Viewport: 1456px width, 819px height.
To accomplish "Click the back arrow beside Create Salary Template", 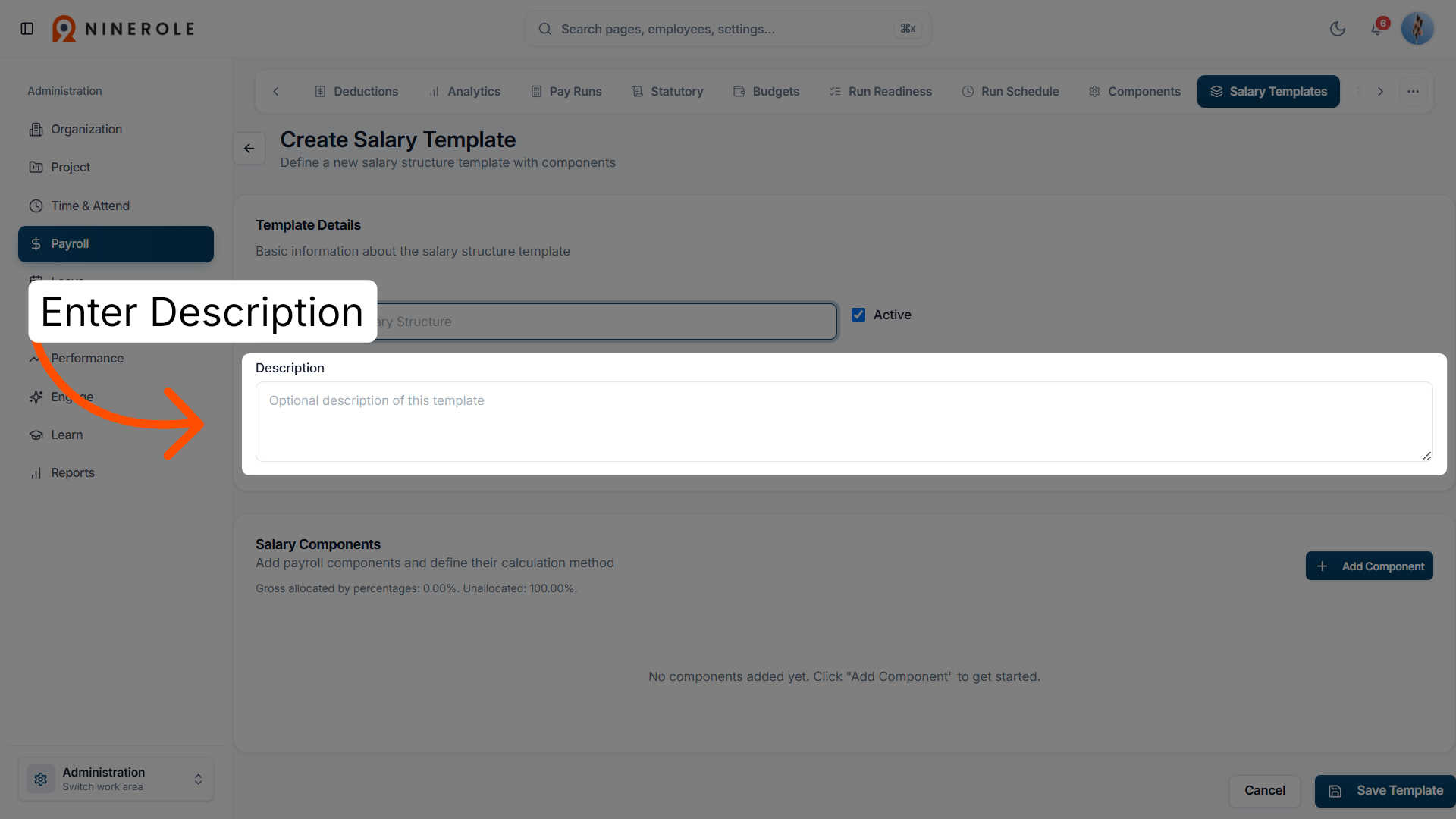I will coord(249,149).
